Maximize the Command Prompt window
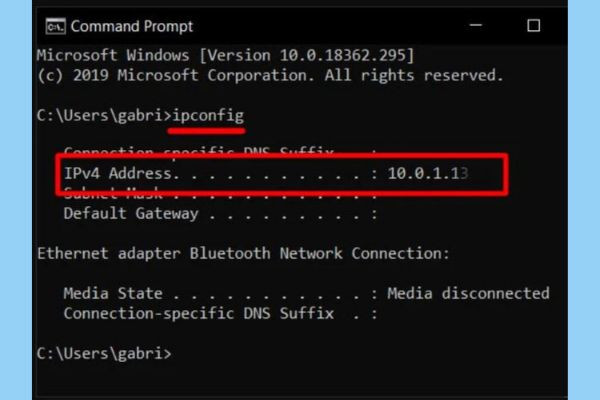 [533, 25]
